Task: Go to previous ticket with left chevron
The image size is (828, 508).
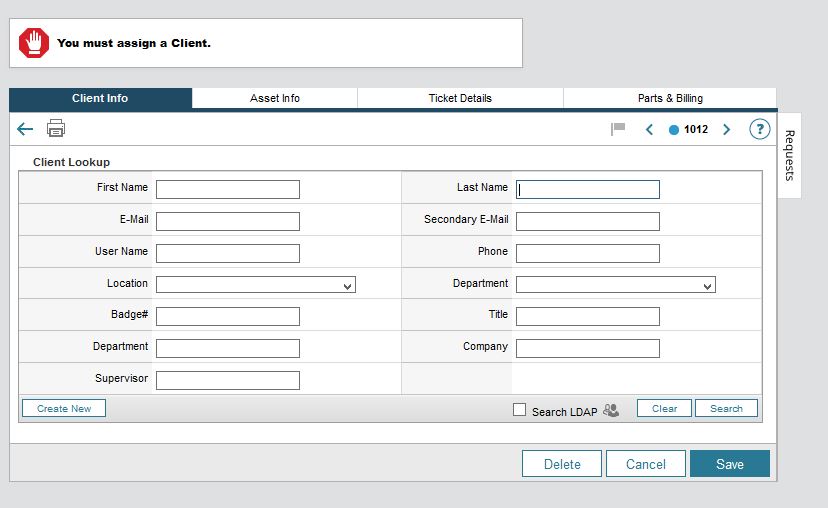Action: 650,129
